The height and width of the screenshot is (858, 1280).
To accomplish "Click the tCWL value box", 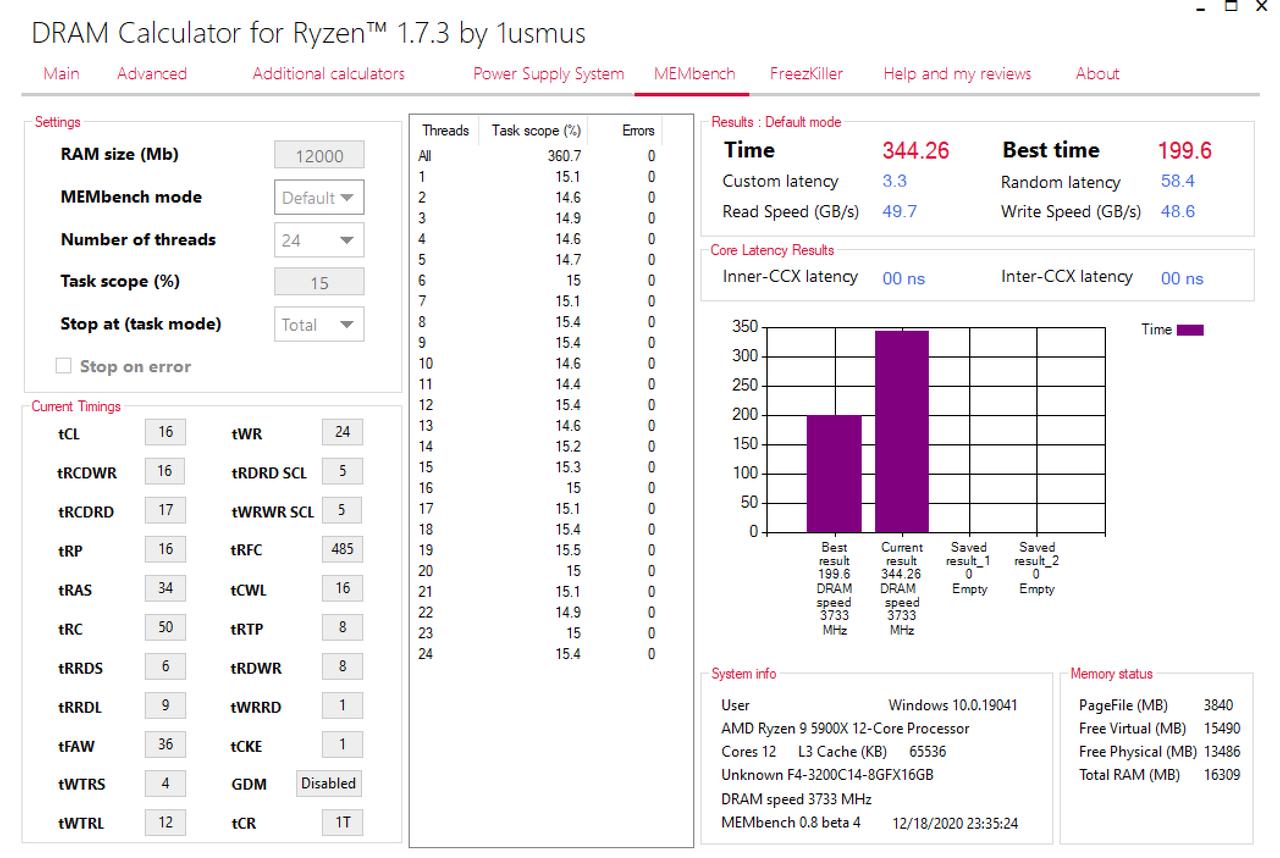I will tap(342, 588).
